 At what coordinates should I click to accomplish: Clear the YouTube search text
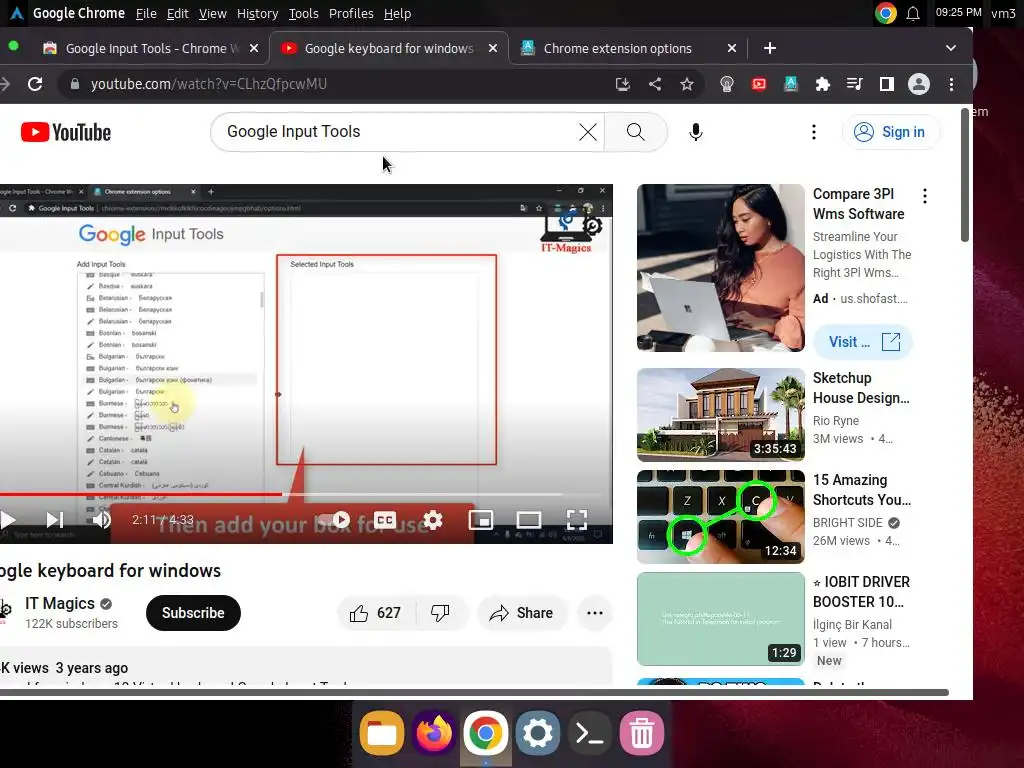pyautogui.click(x=587, y=132)
